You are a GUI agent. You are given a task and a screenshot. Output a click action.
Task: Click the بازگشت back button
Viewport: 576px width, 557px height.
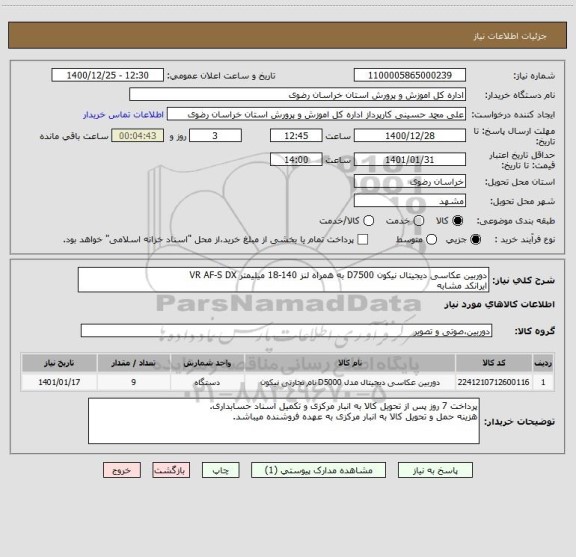tap(171, 470)
